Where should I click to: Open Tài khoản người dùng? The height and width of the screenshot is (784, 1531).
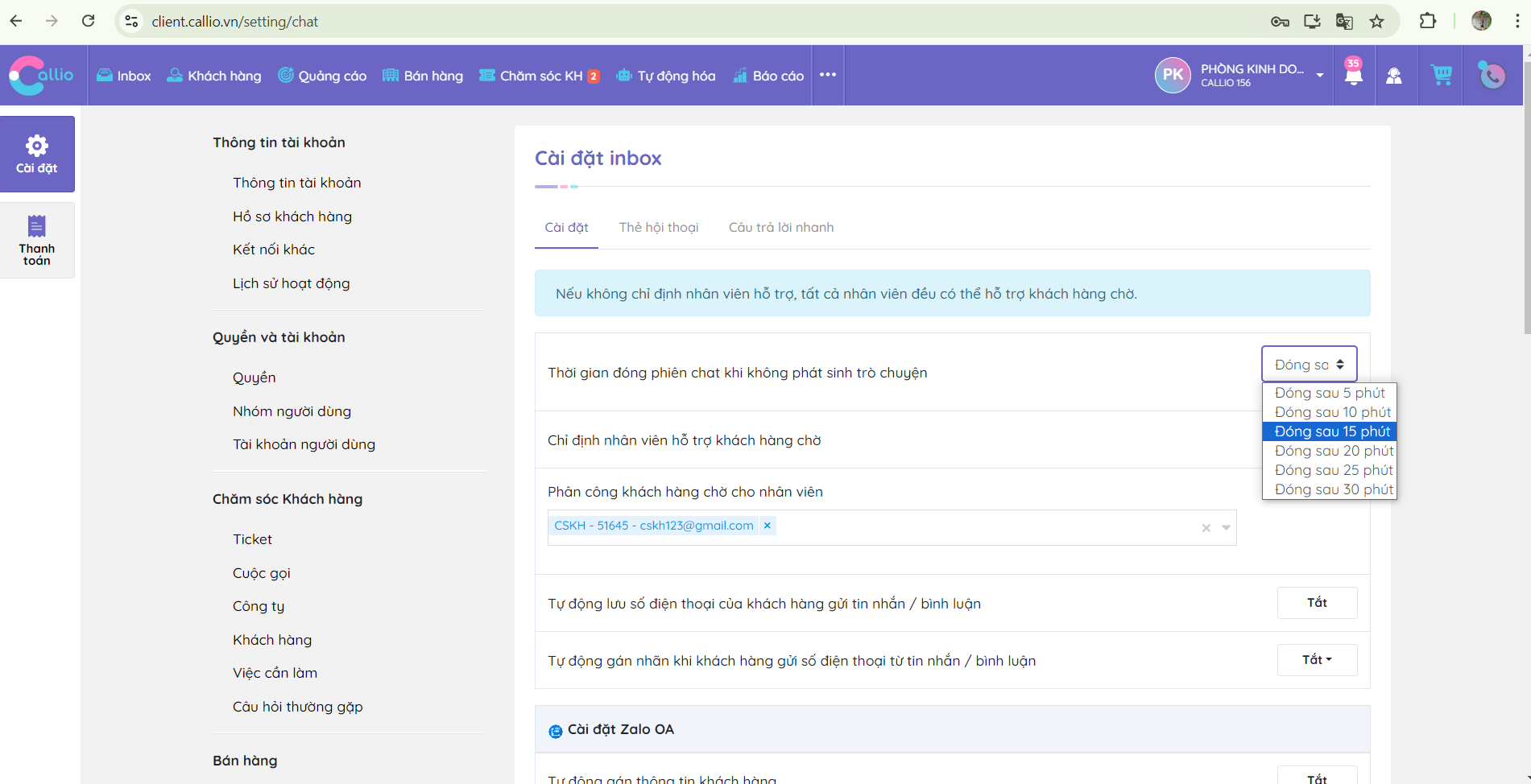click(x=304, y=444)
